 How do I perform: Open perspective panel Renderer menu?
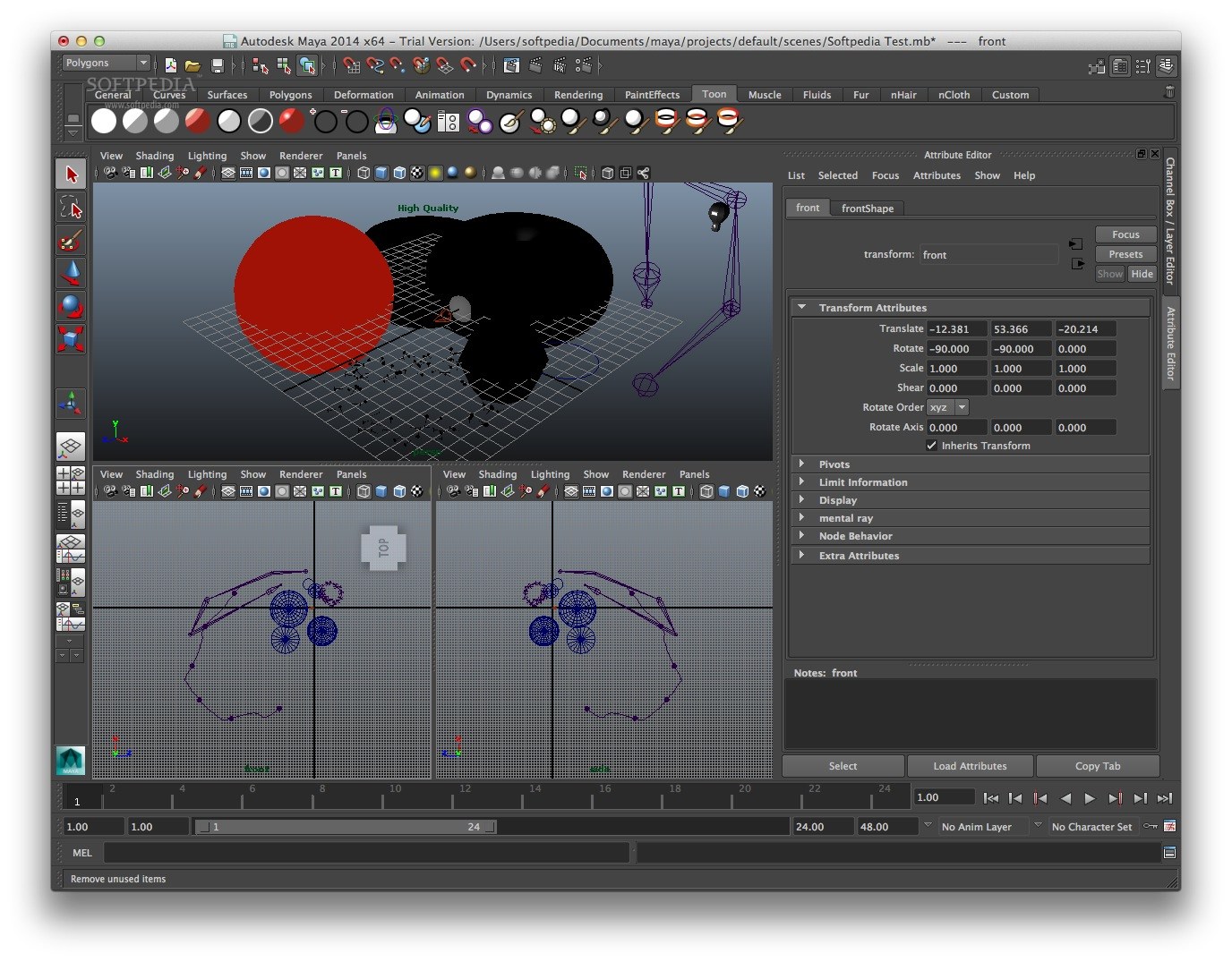pos(301,156)
